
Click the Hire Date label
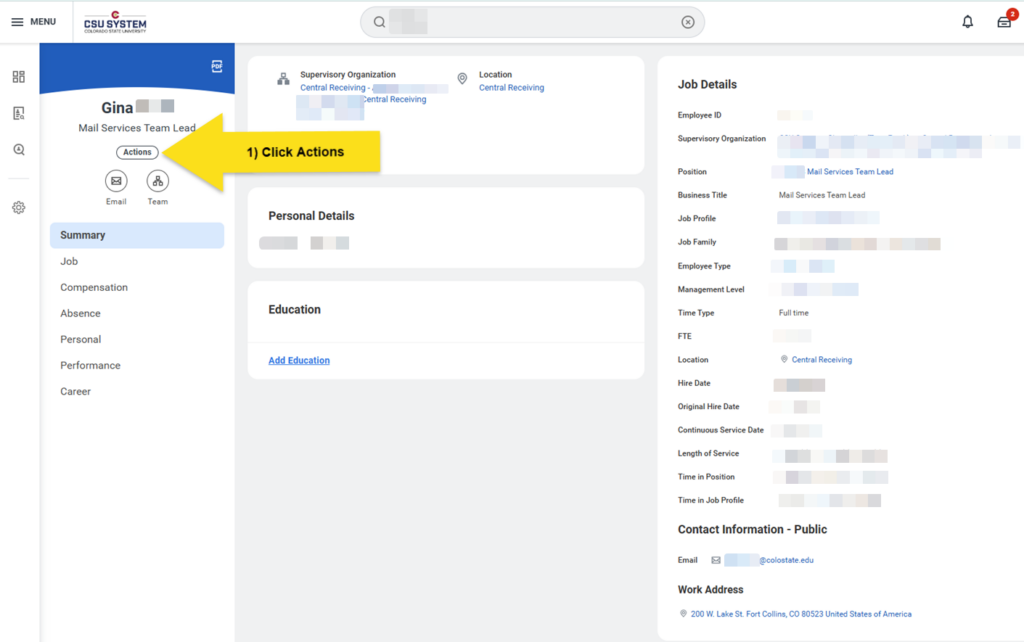tap(694, 383)
